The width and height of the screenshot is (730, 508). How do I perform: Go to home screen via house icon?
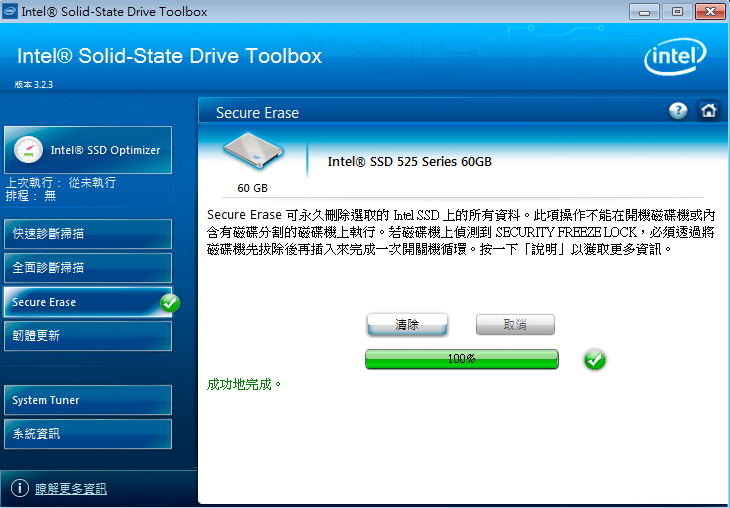tap(708, 111)
